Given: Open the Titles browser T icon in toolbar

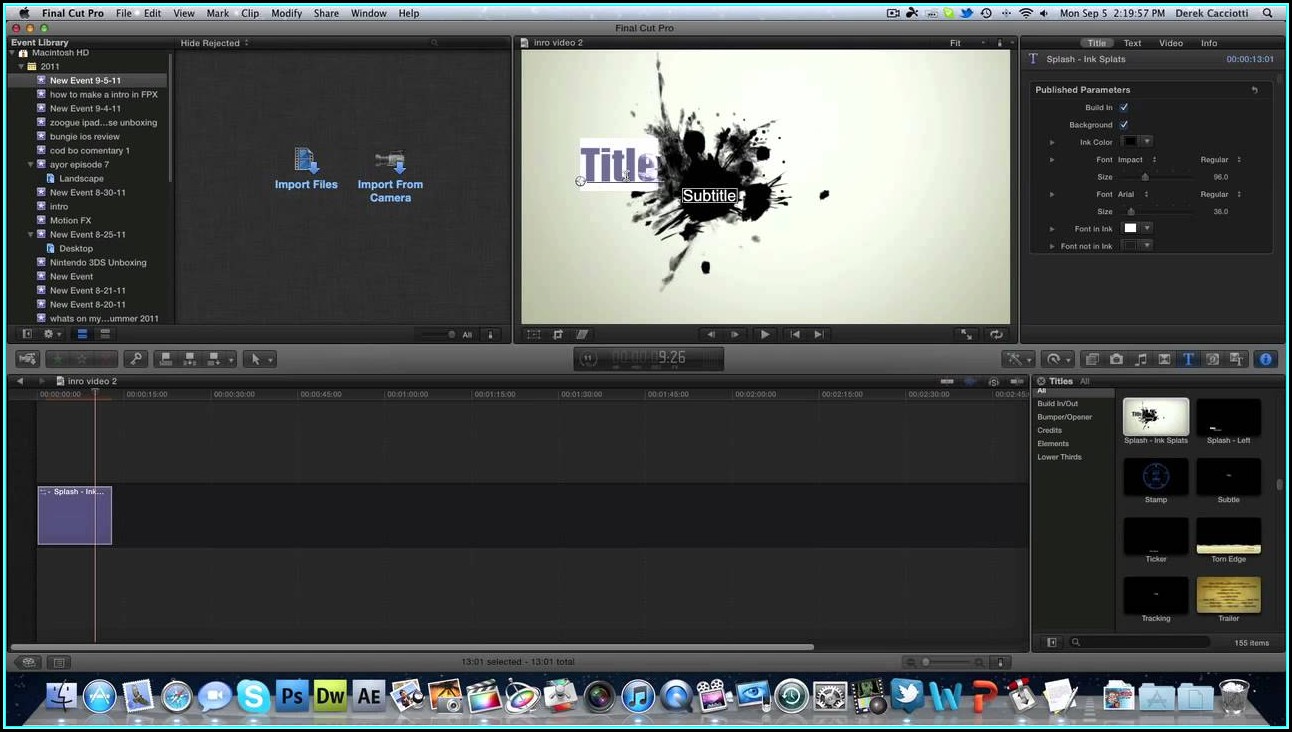Looking at the screenshot, I should pyautogui.click(x=1188, y=359).
